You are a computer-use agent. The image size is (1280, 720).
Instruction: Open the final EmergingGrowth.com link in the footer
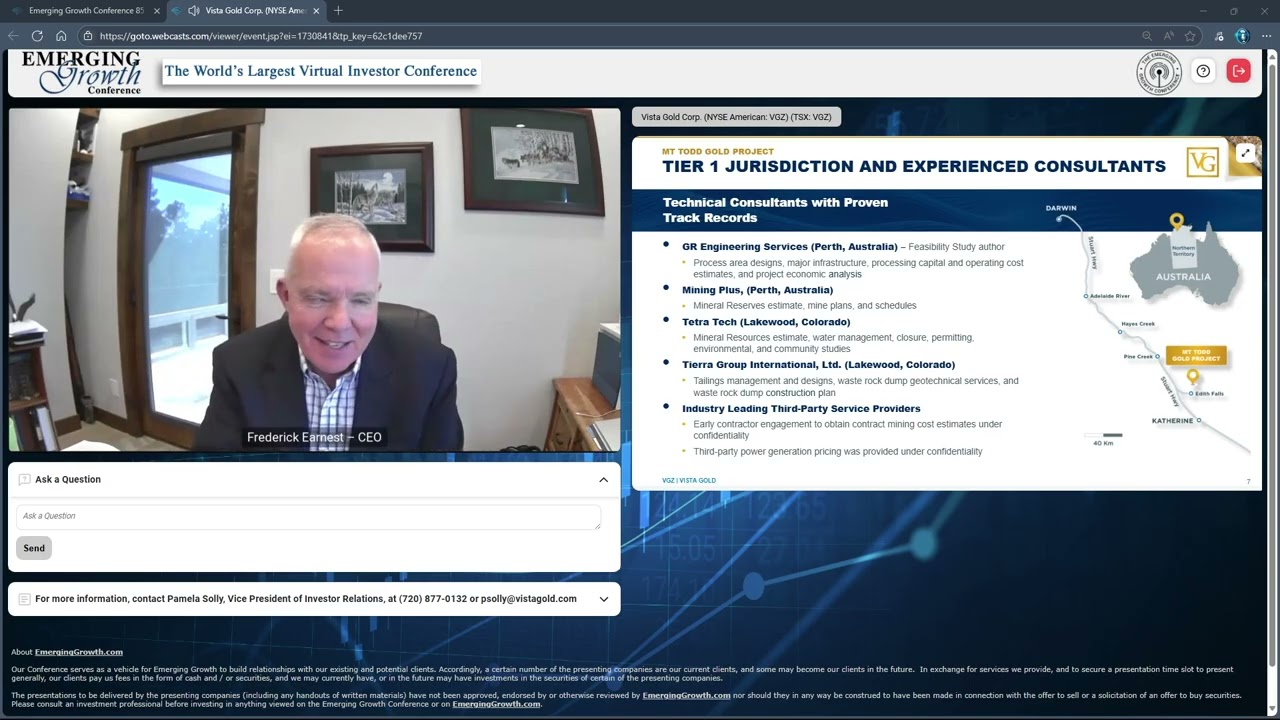click(x=496, y=704)
